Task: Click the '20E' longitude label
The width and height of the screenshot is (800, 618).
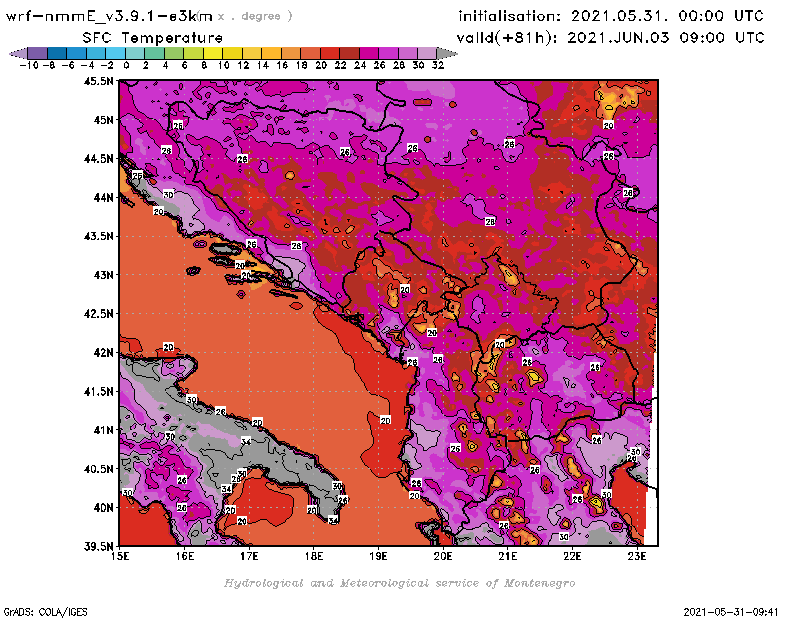Action: pos(443,556)
